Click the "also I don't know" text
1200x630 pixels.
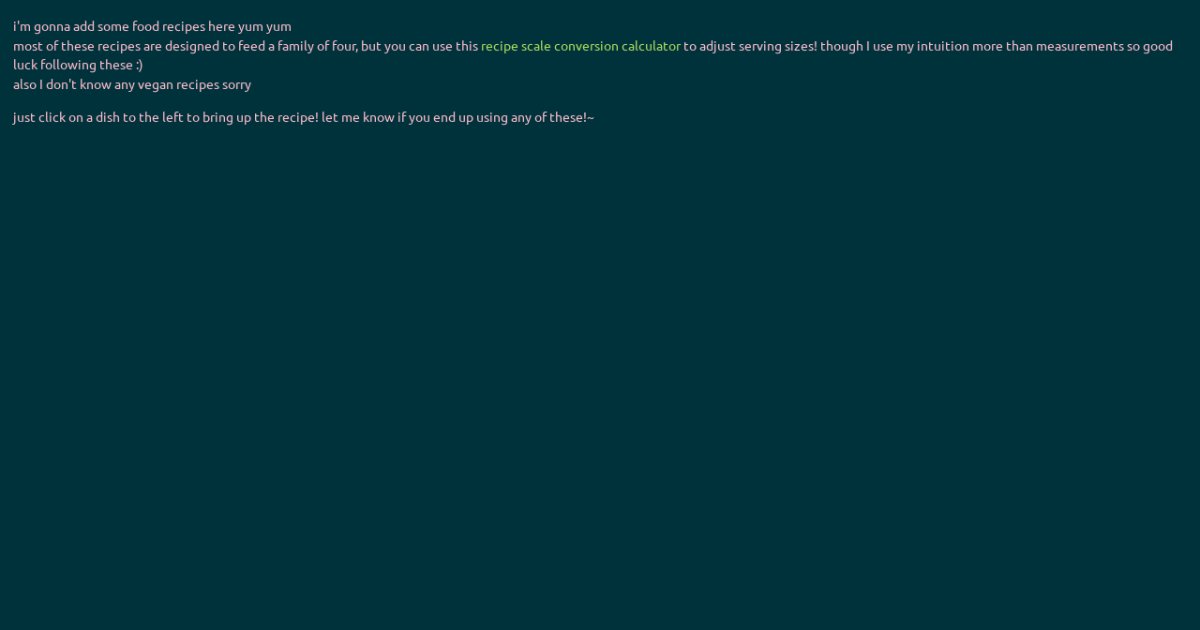[x=60, y=85]
